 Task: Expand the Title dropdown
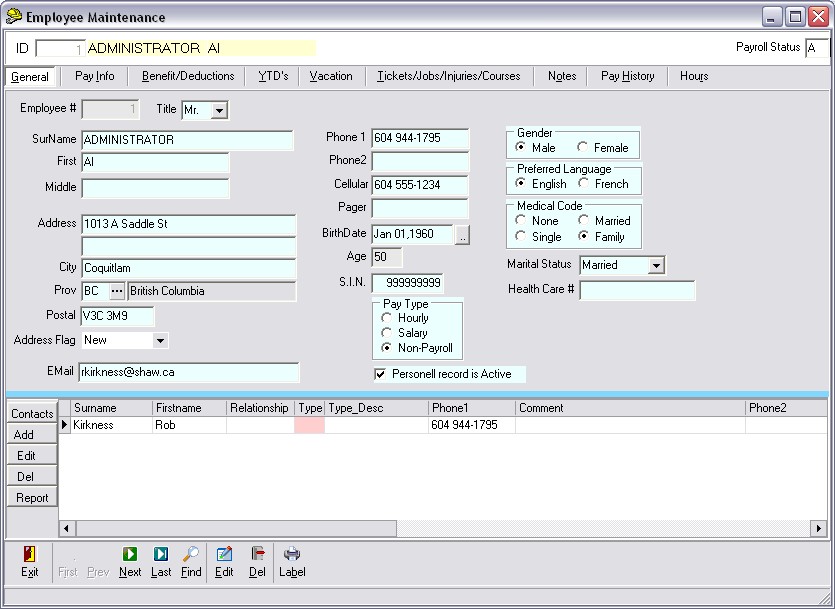[219, 110]
